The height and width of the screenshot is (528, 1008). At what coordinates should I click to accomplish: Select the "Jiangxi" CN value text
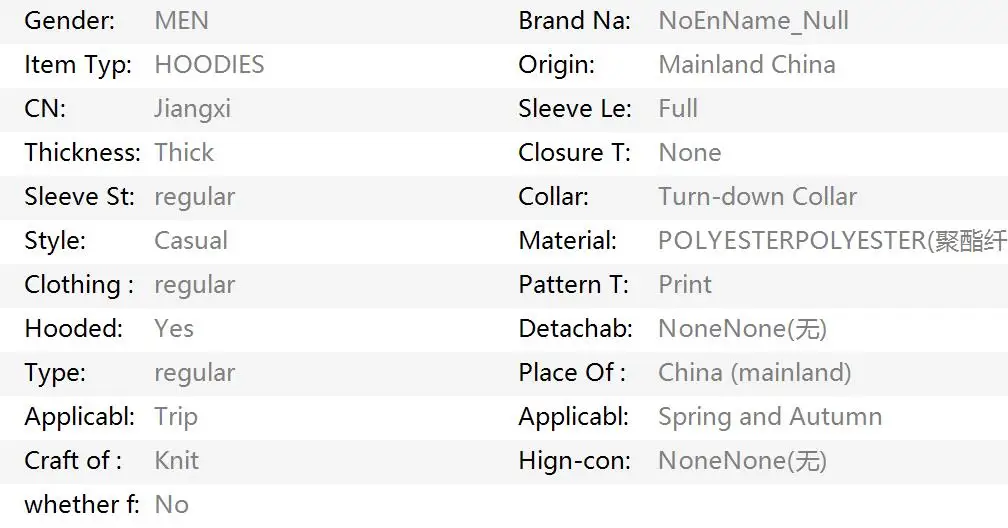pyautogui.click(x=192, y=109)
